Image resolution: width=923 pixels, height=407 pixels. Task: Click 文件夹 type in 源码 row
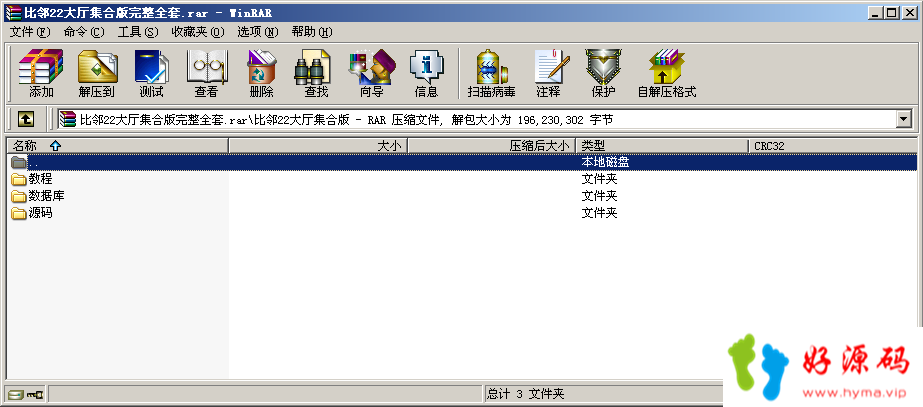[x=600, y=213]
